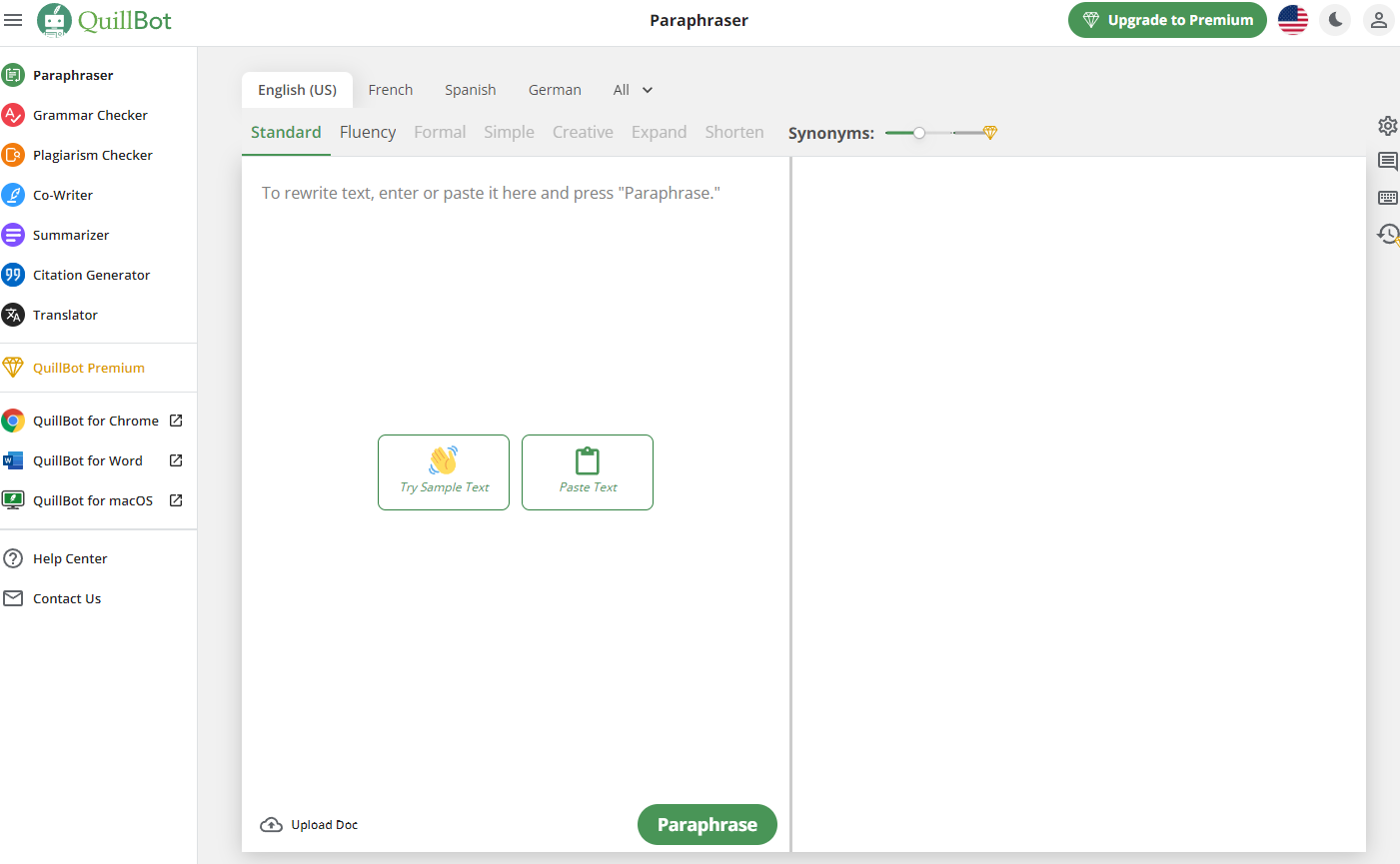This screenshot has height=864, width=1400.
Task: Click the Paste Text button
Action: click(588, 472)
